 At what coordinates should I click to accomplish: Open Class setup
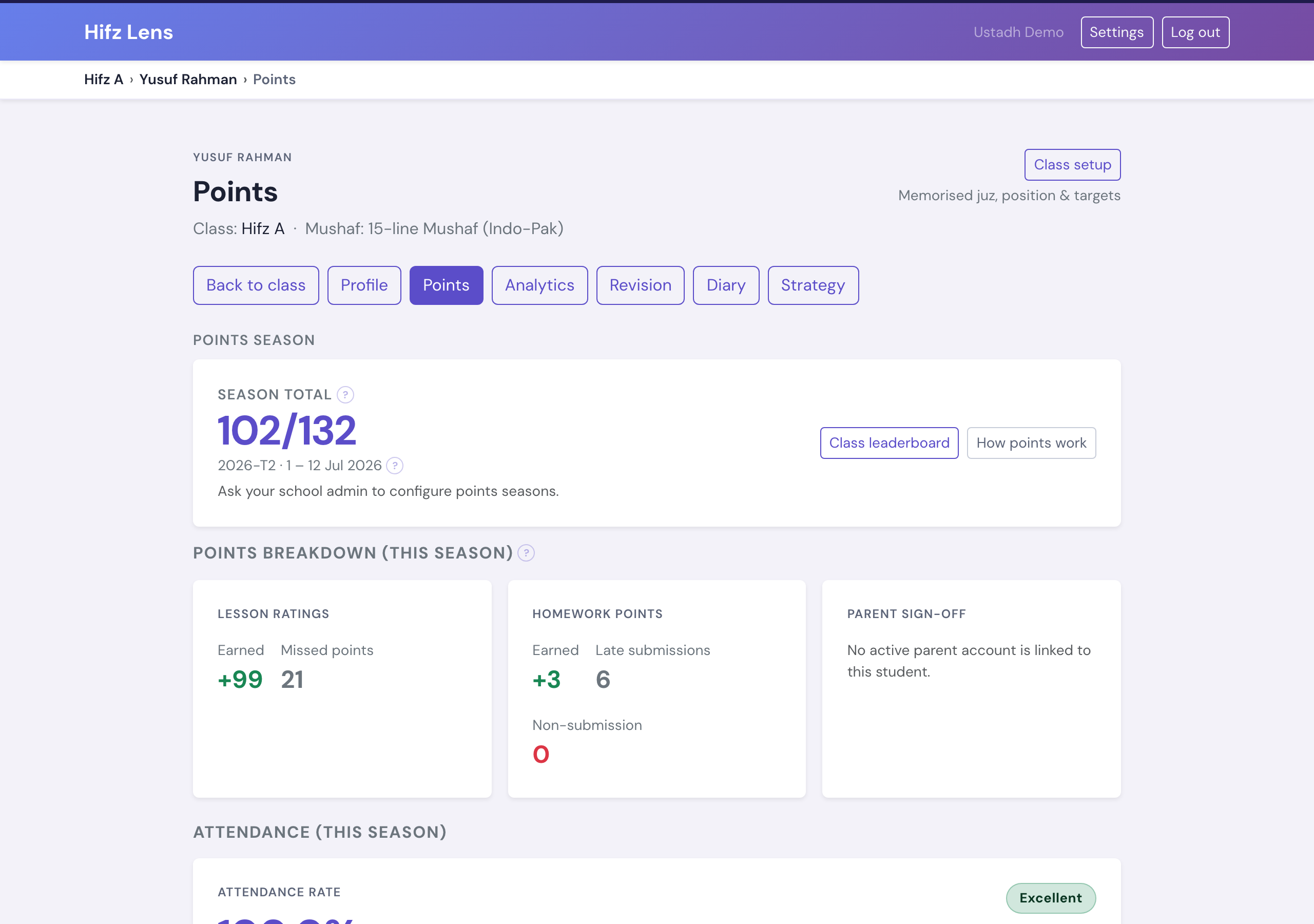[1072, 165]
